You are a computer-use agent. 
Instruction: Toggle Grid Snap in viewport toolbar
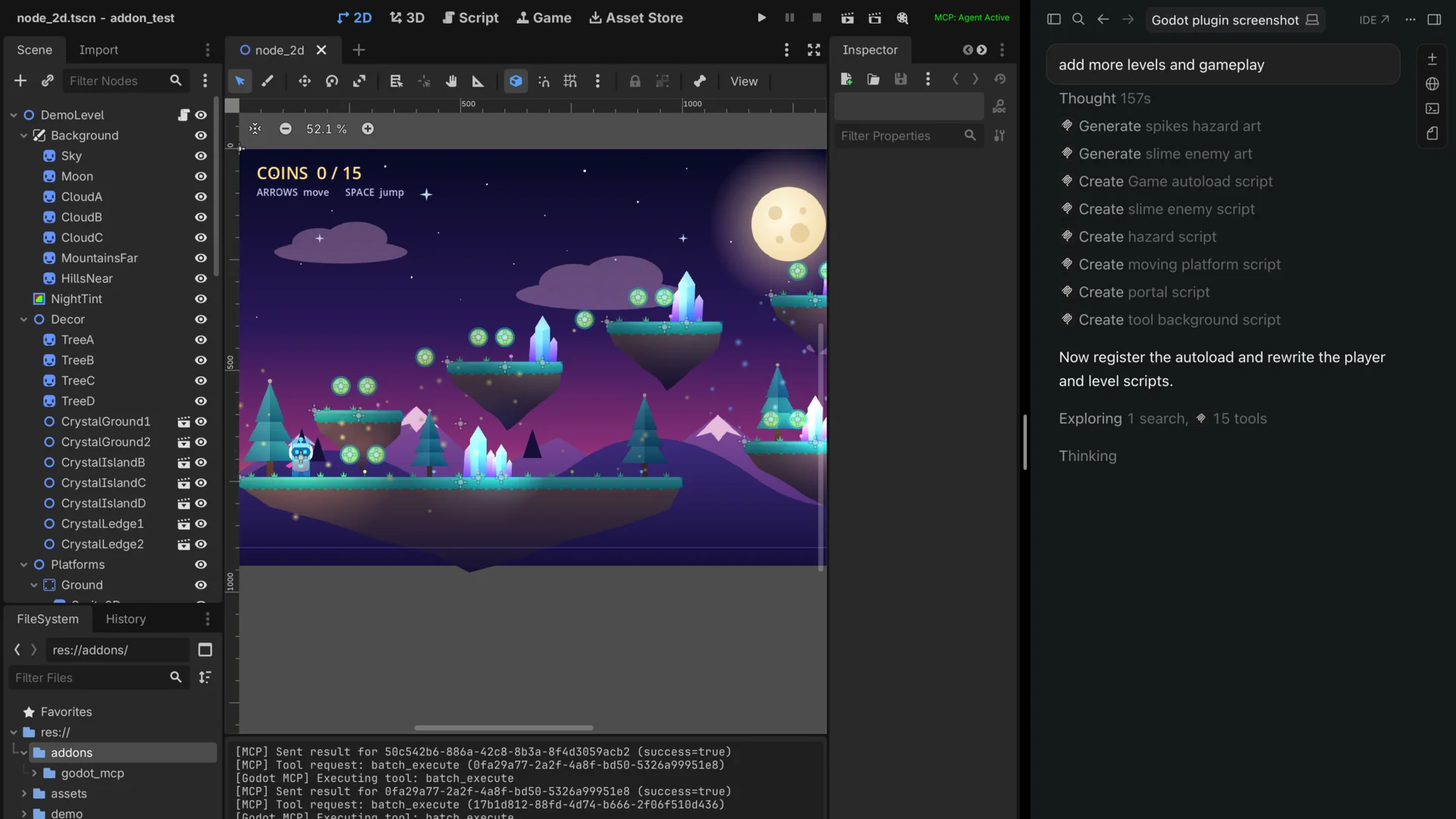570,81
